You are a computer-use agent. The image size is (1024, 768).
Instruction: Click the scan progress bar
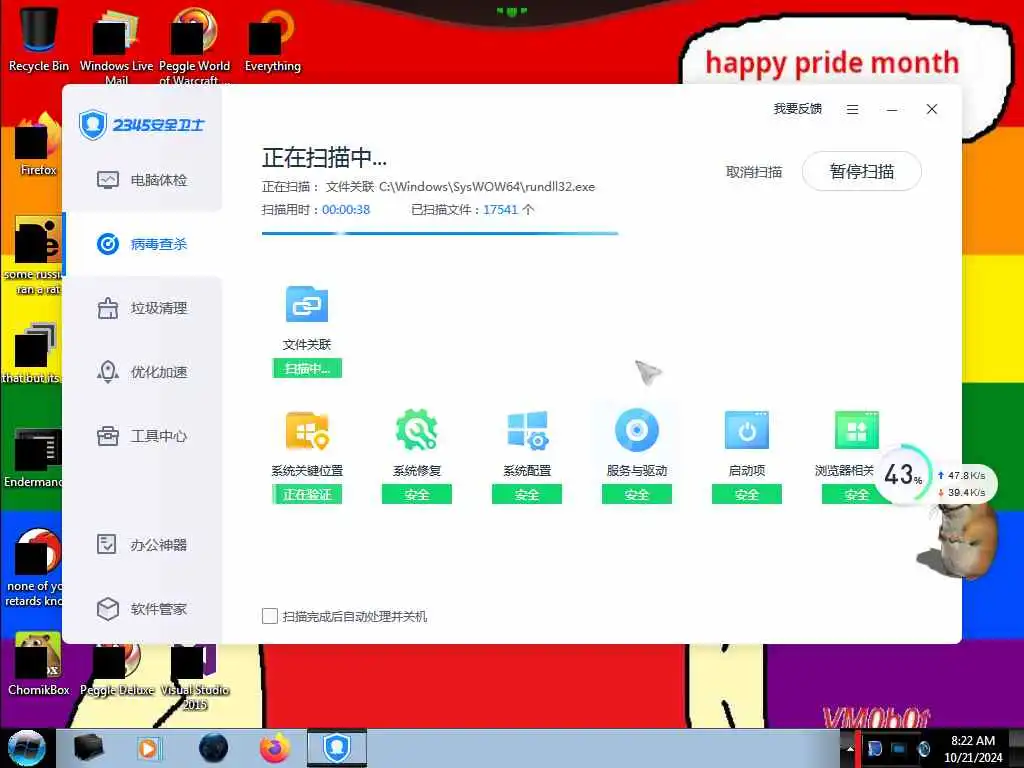point(440,232)
